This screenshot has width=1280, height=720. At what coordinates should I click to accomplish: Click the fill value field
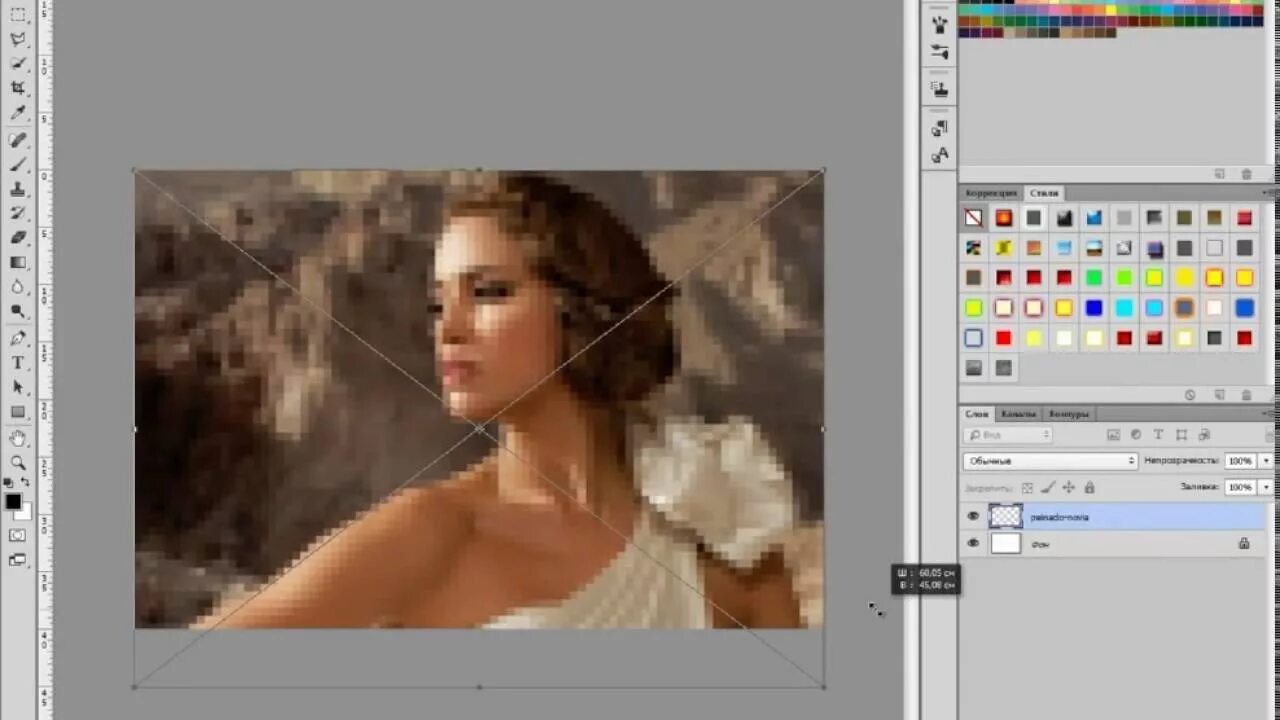point(1240,487)
